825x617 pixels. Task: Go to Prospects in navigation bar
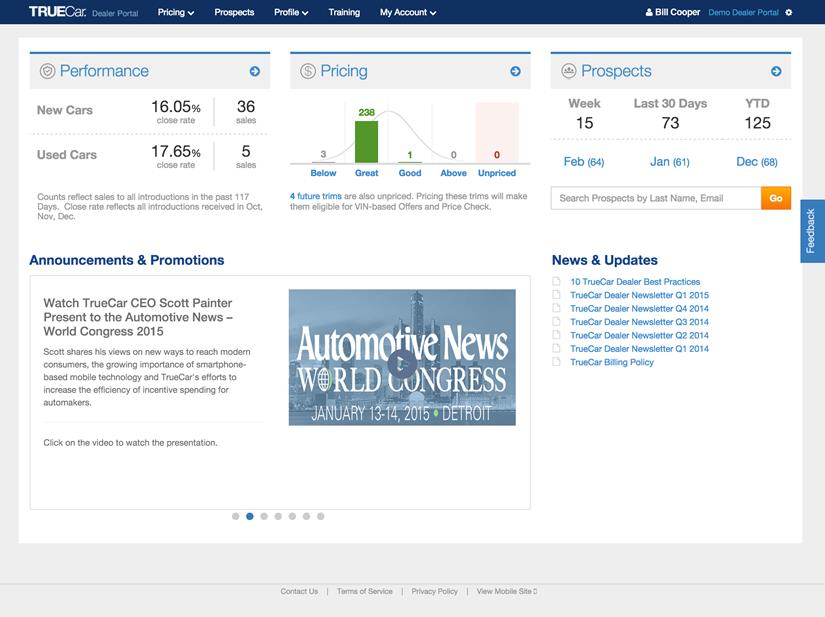(x=234, y=13)
